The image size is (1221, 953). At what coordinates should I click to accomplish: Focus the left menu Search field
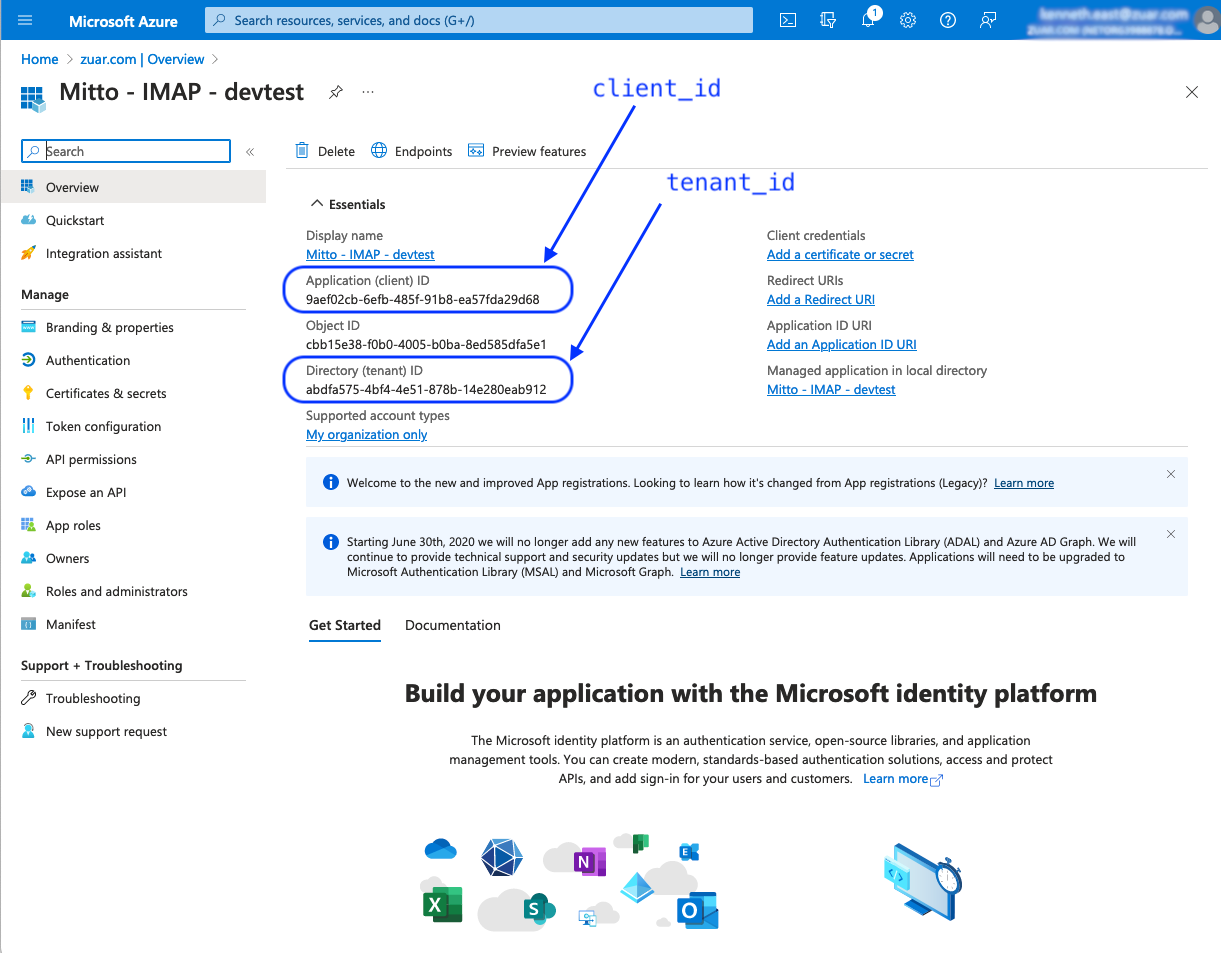tap(126, 151)
